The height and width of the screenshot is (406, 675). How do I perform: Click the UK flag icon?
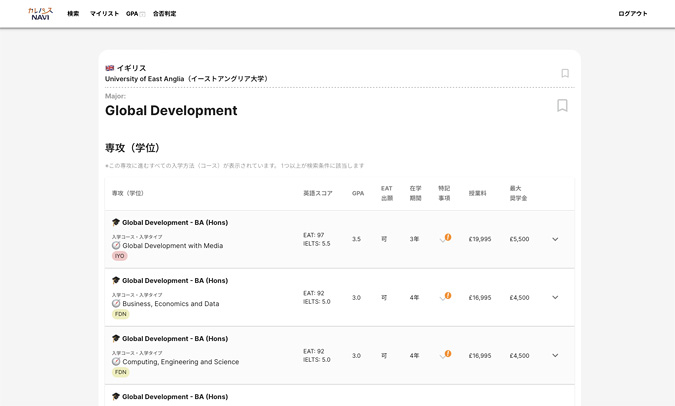coord(110,68)
